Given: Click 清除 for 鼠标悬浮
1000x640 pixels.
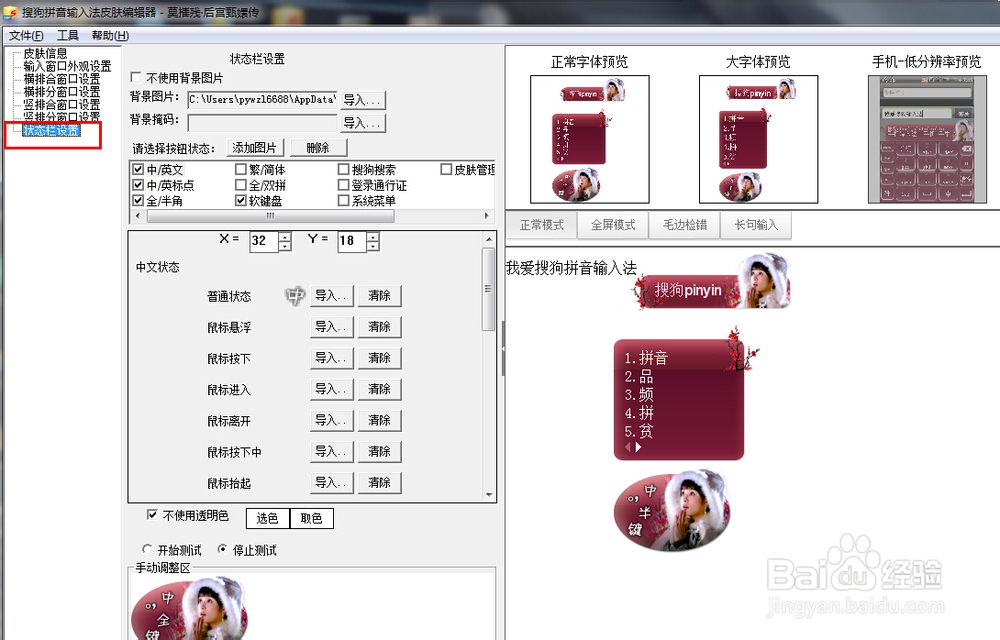Looking at the screenshot, I should tap(379, 327).
